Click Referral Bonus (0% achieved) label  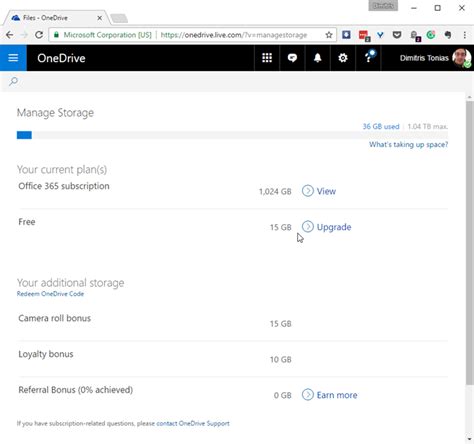[76, 390]
